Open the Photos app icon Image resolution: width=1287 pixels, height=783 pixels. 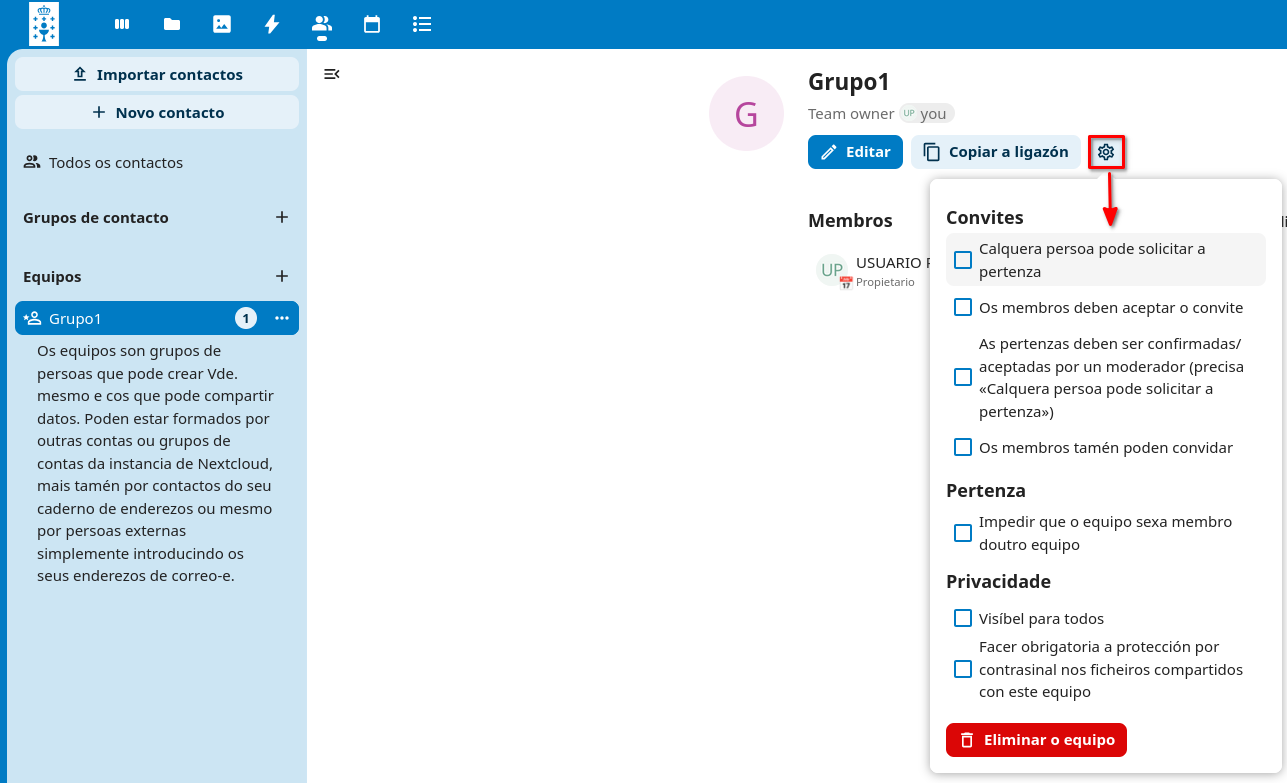pos(222,24)
